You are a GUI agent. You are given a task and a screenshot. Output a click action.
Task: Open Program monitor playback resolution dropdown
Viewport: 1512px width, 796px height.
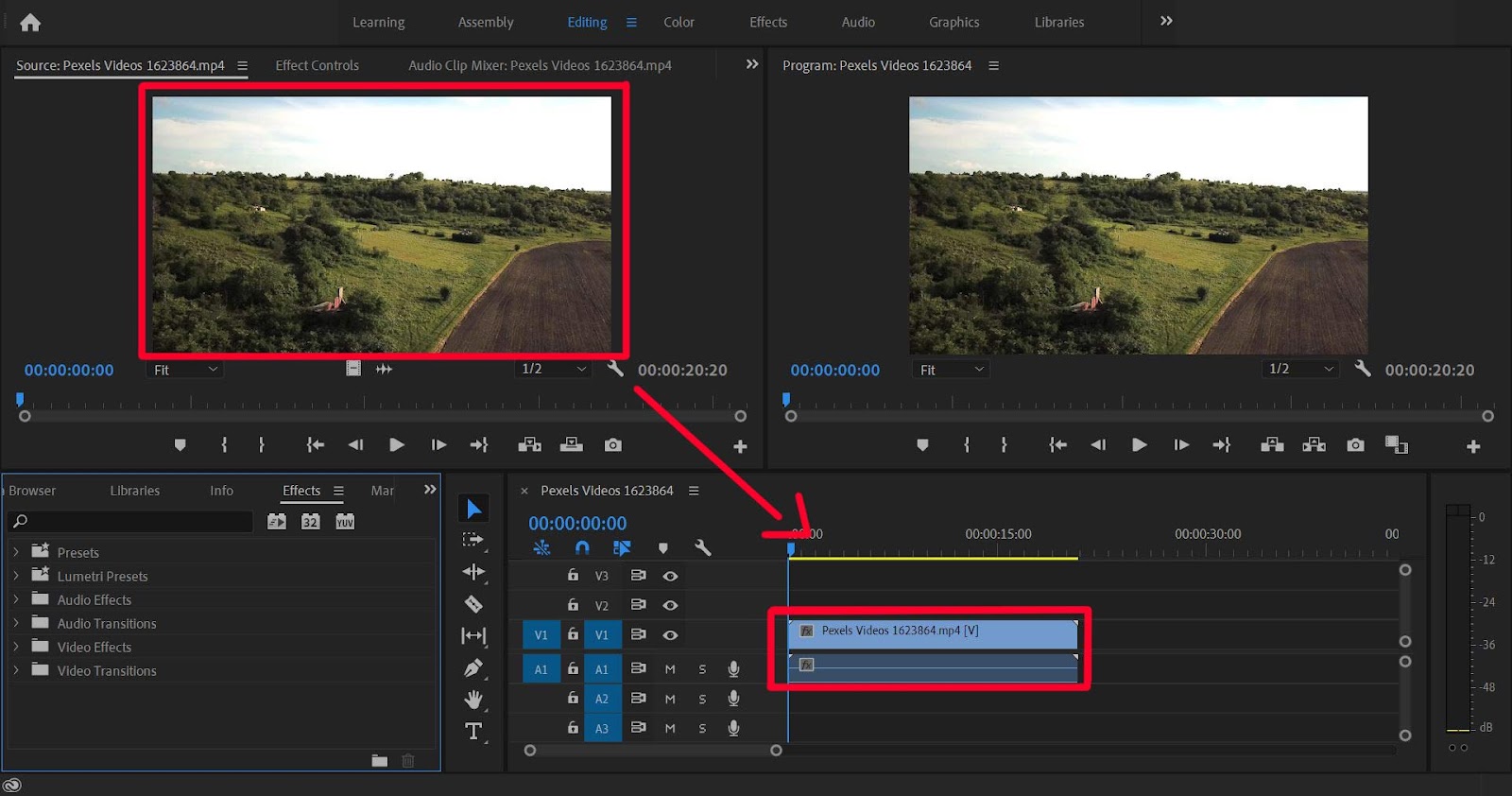1300,369
